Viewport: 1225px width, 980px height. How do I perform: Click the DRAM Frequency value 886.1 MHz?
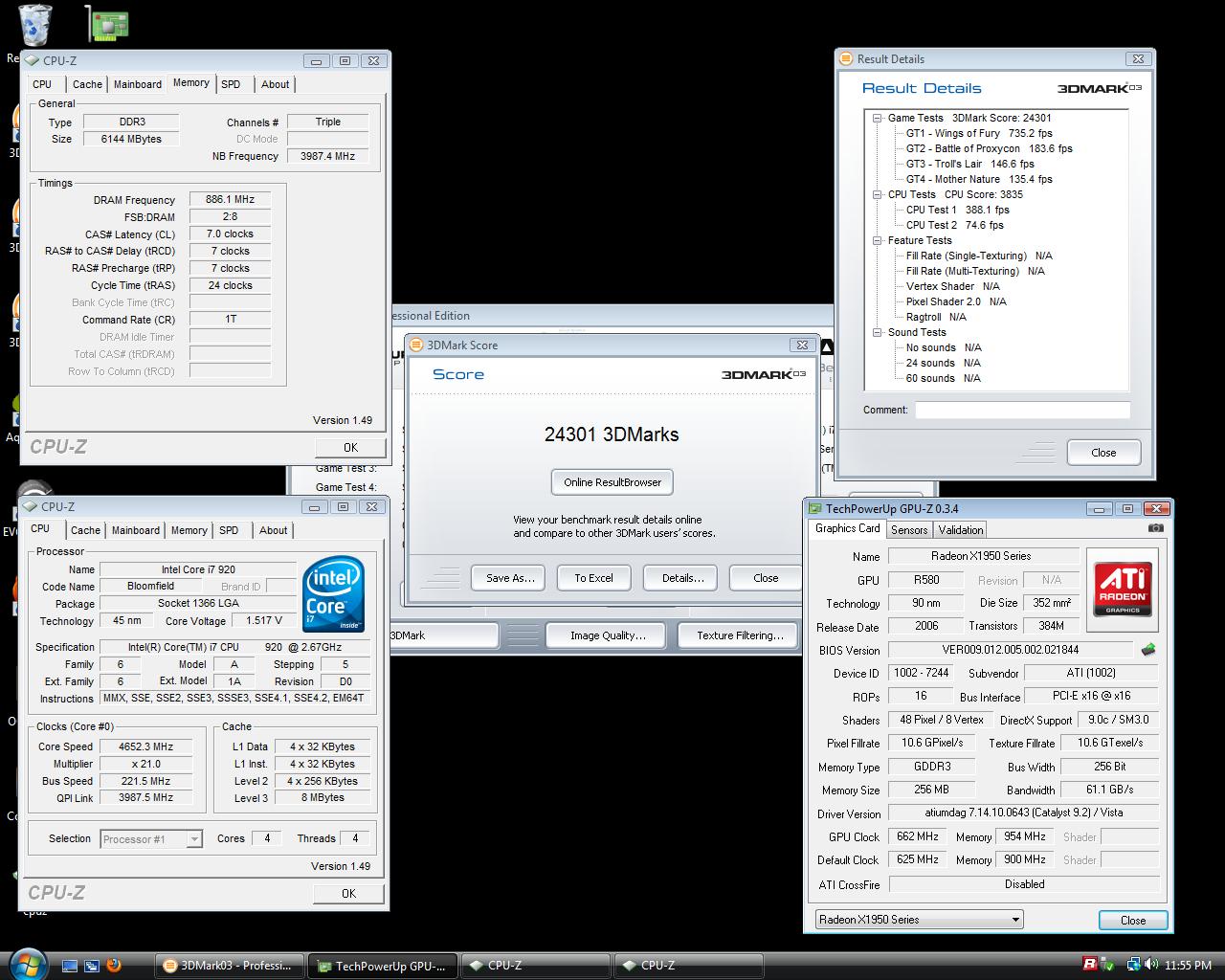click(230, 199)
